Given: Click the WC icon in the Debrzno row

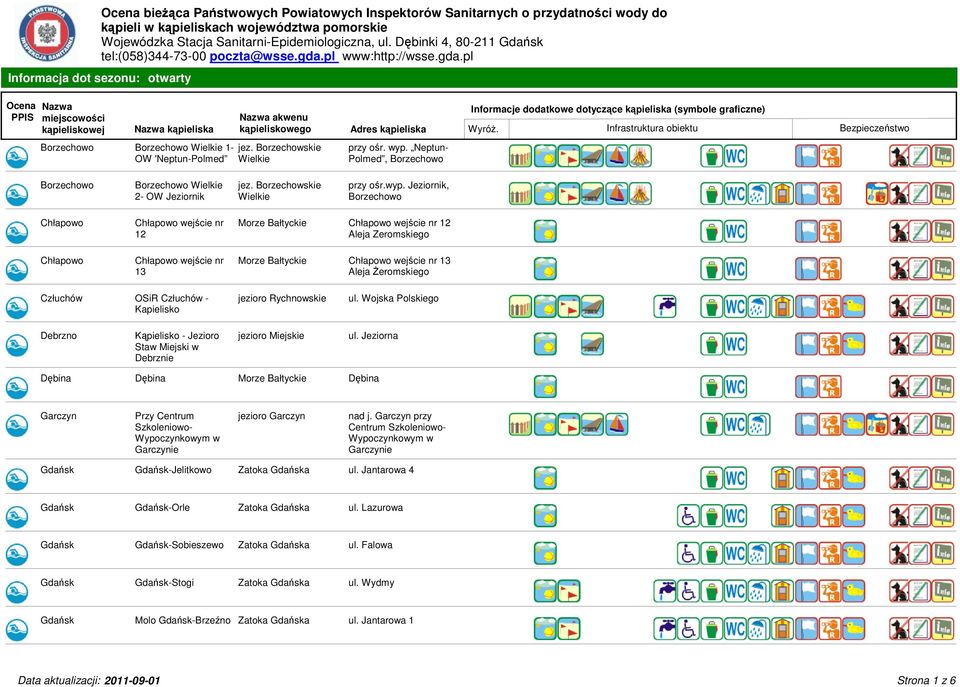Looking at the screenshot, I should coord(735,344).
